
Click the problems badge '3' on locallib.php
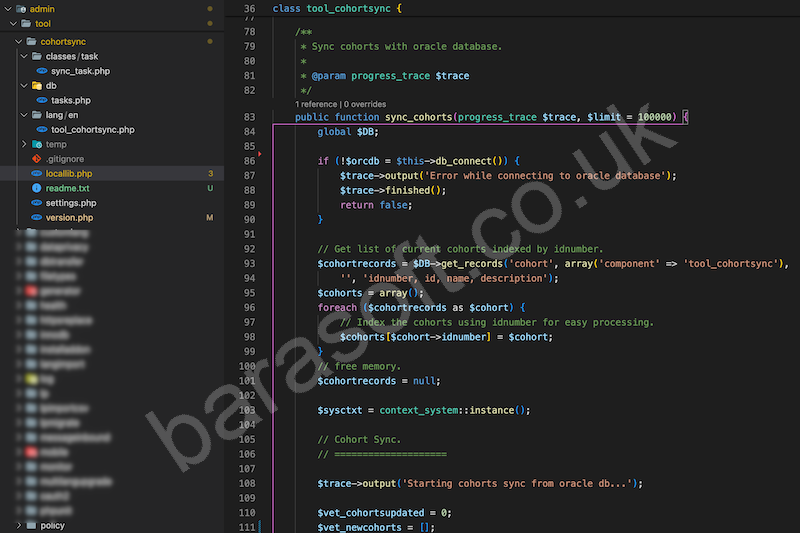[210, 173]
